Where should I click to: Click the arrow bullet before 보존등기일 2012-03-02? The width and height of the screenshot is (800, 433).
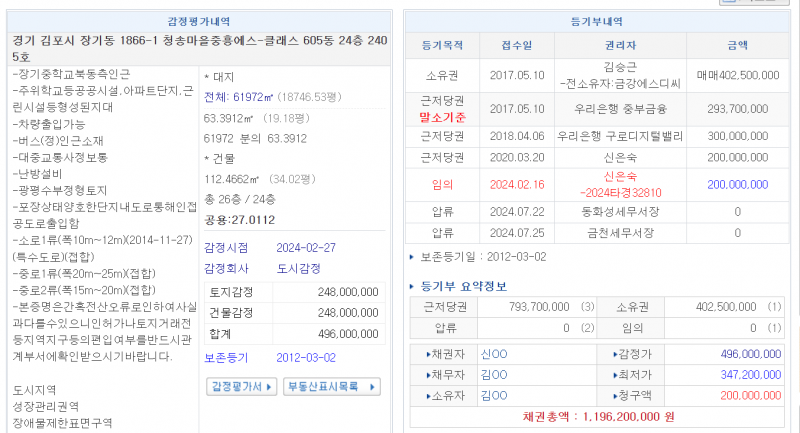[x=414, y=258]
